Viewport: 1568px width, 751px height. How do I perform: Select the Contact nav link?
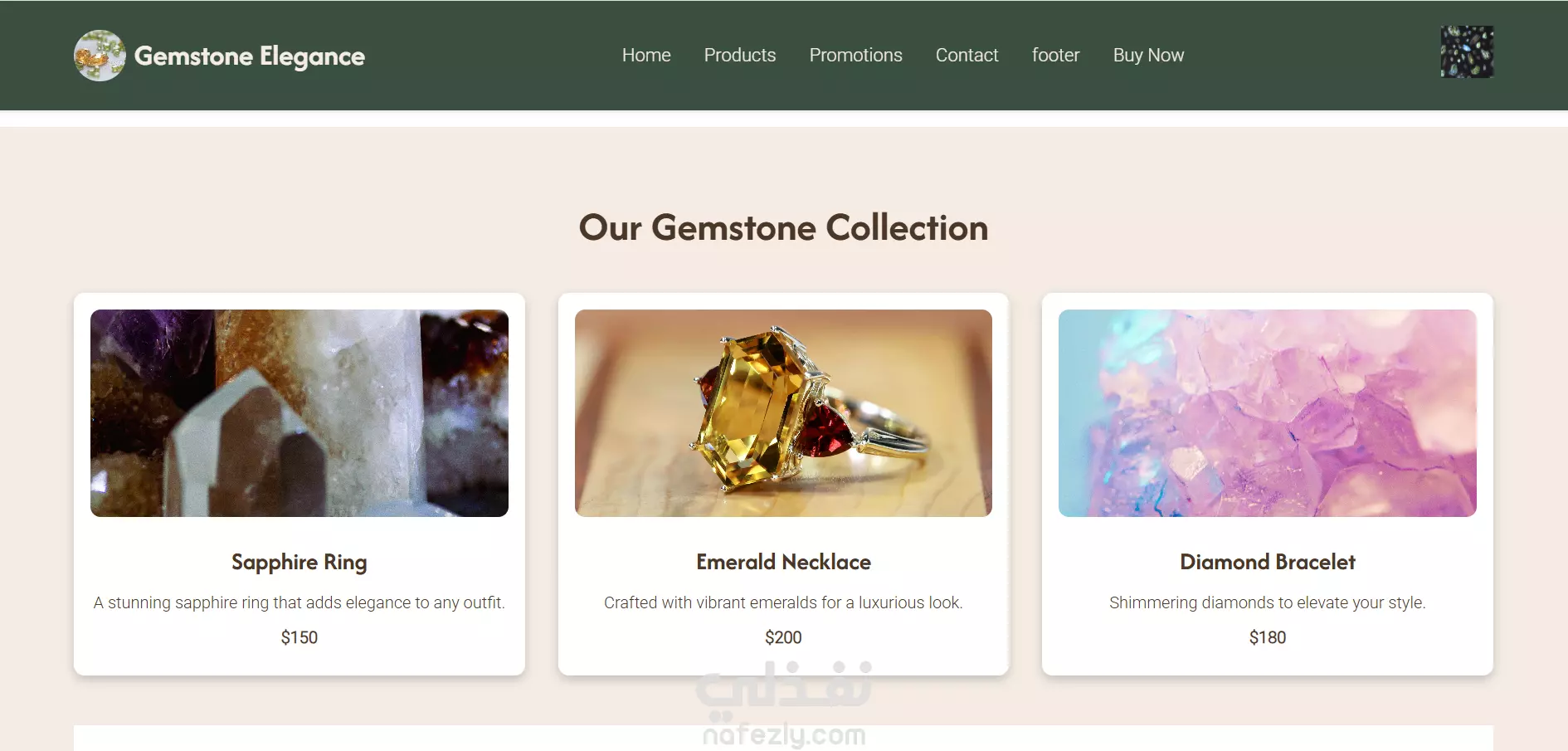[x=967, y=55]
